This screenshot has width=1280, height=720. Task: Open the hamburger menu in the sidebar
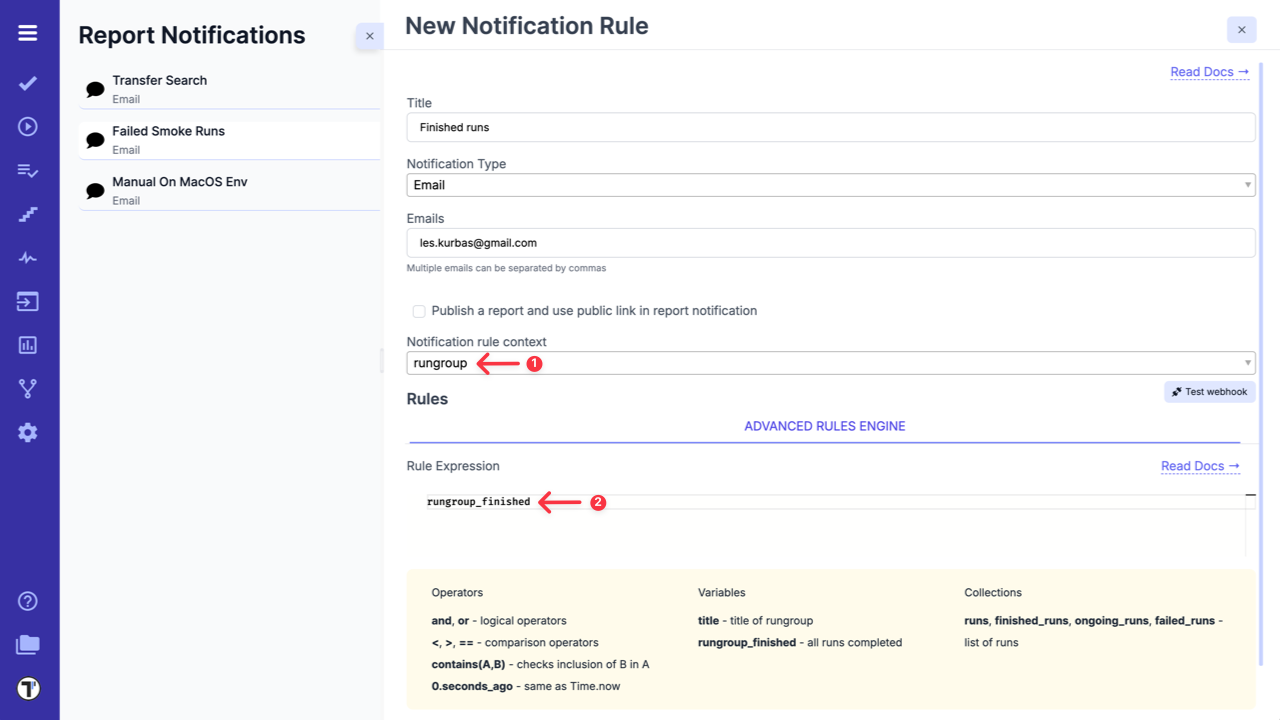click(x=28, y=33)
